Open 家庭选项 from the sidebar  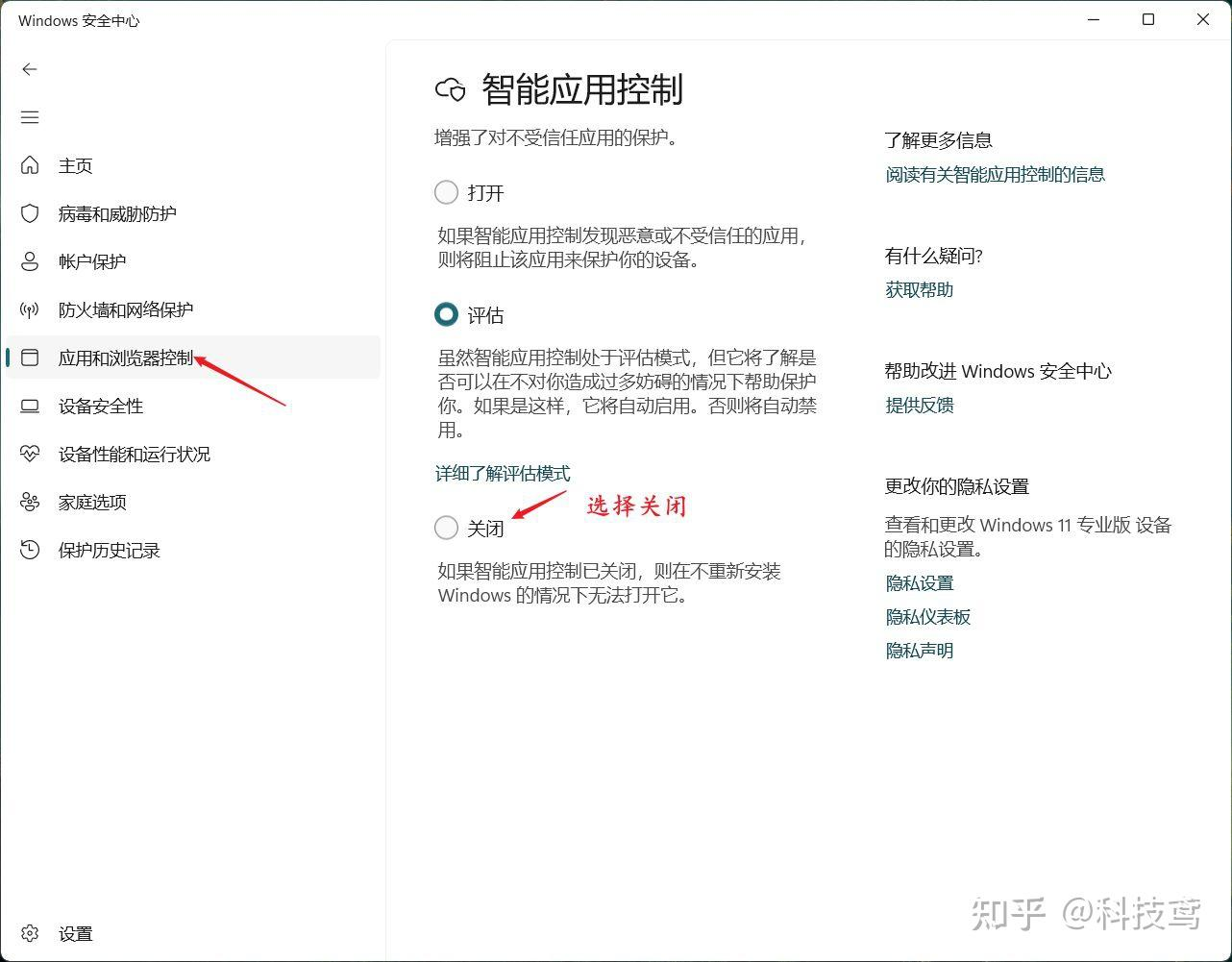pyautogui.click(x=192, y=502)
